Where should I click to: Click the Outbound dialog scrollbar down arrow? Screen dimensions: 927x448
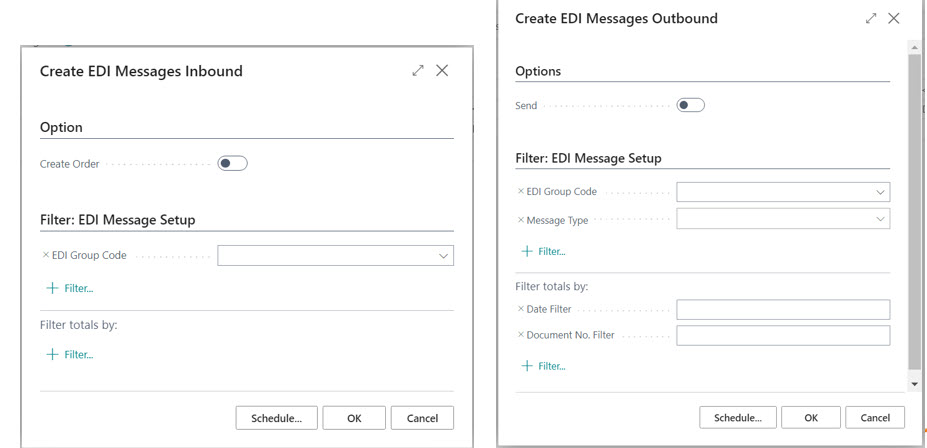tap(914, 384)
